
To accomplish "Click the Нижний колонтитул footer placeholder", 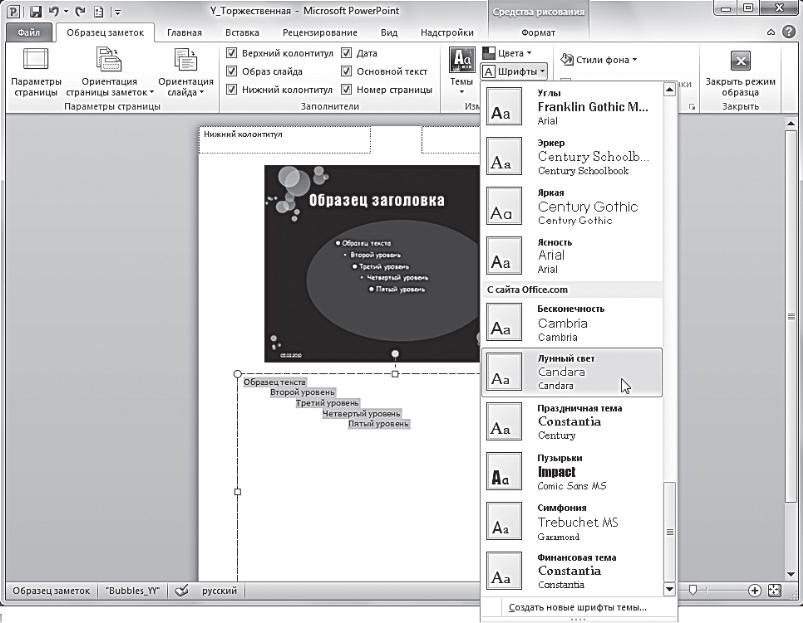I will (285, 140).
